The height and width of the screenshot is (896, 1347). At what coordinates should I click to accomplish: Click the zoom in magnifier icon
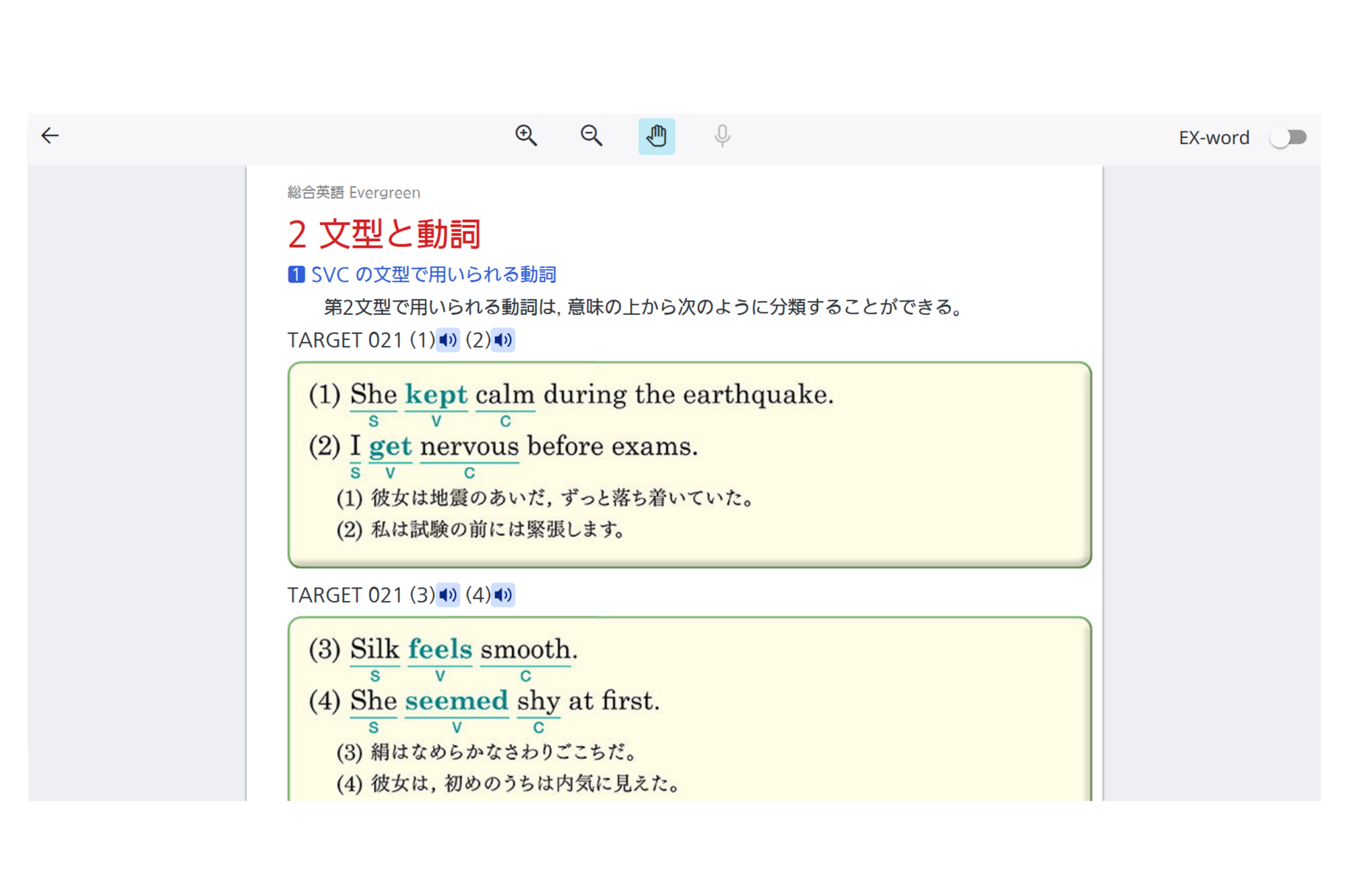click(x=526, y=136)
